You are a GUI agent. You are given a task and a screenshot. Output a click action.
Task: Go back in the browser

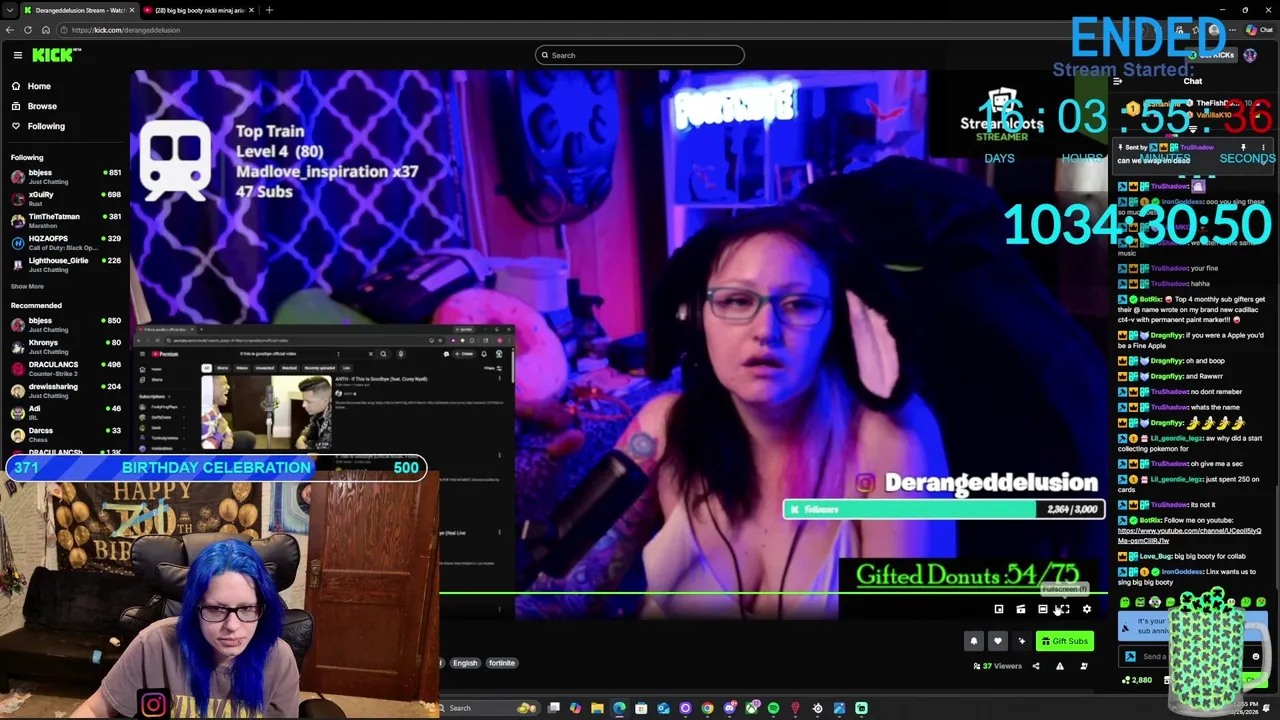click(x=10, y=30)
